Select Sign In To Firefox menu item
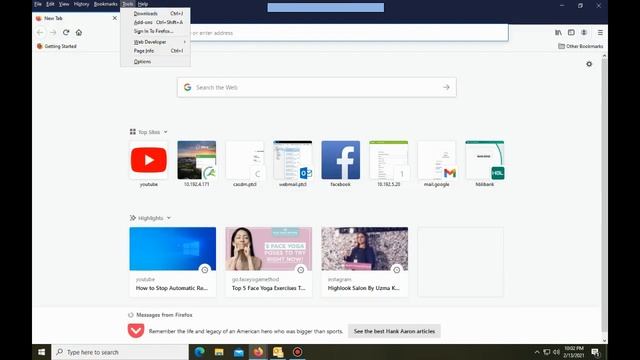 (x=155, y=31)
